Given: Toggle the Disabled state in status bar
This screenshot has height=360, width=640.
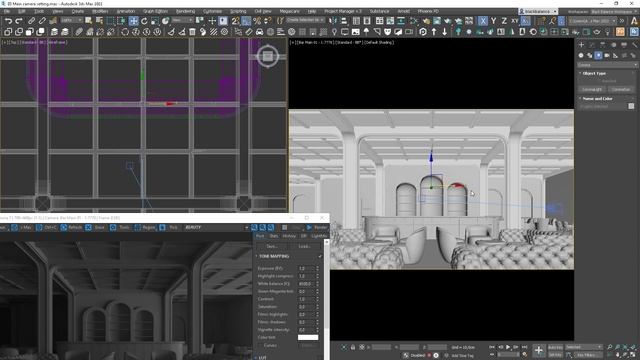Looking at the screenshot, I should pos(417,355).
